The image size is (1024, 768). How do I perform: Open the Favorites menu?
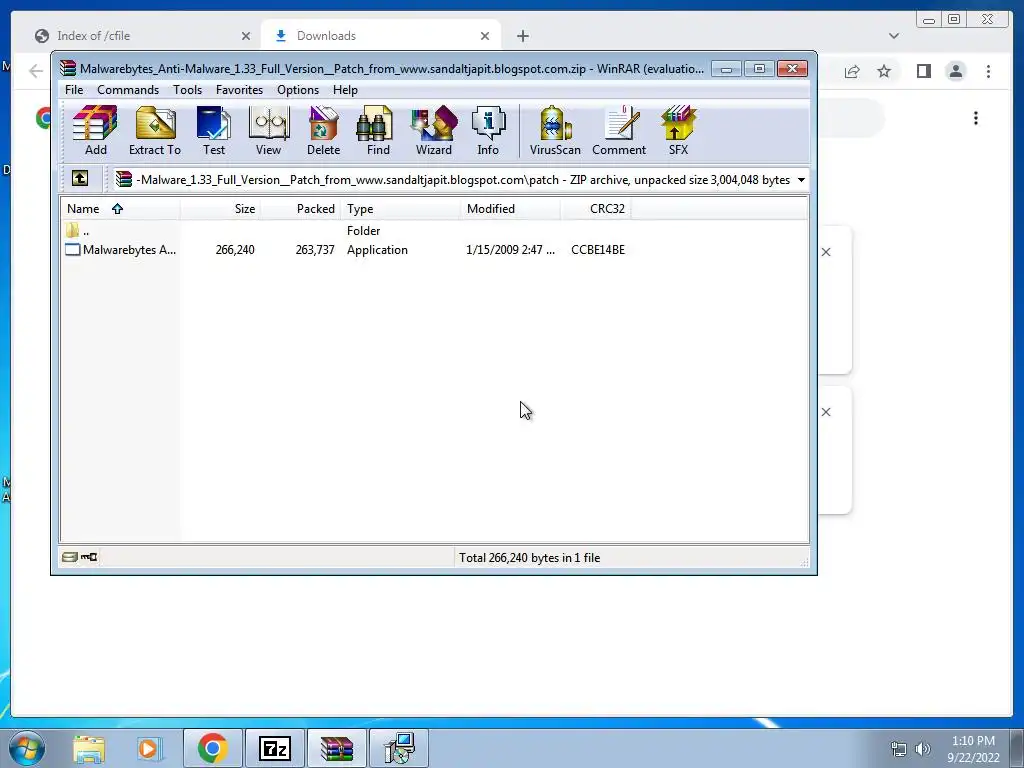(239, 89)
